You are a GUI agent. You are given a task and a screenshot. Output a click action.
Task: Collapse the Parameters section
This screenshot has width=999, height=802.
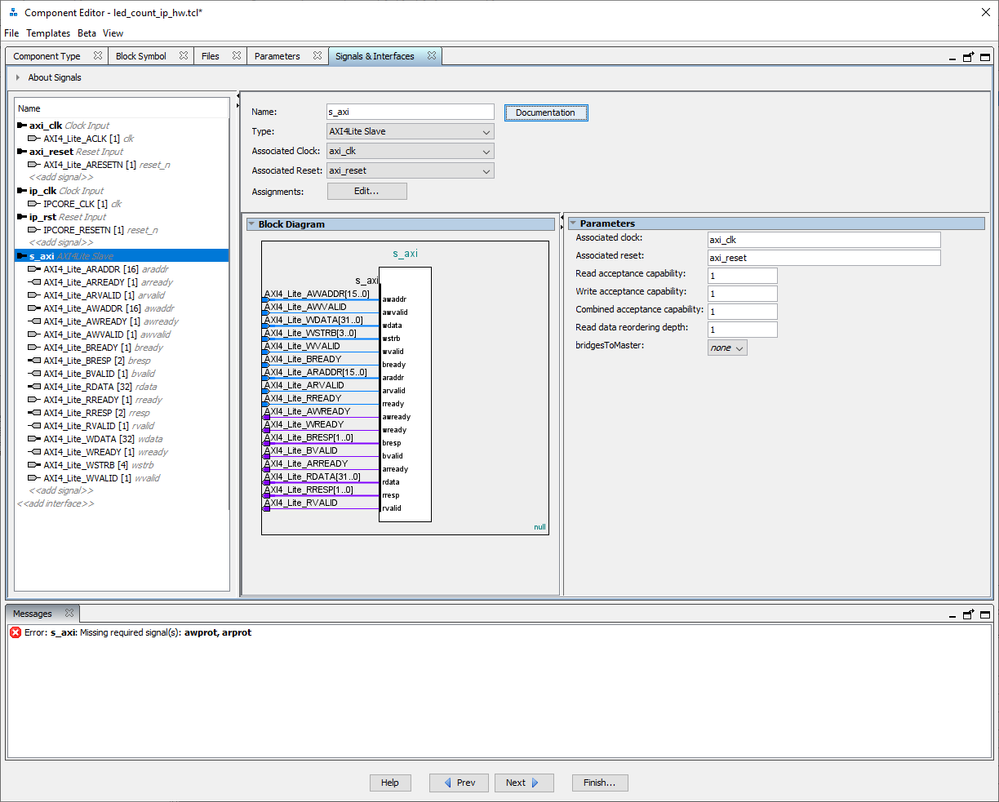573,224
